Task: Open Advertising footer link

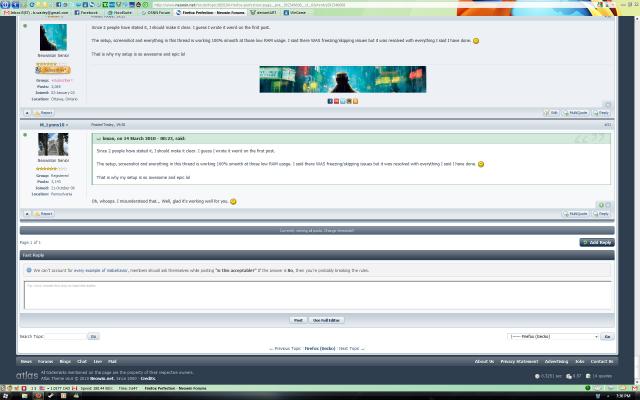Action: click(556, 362)
